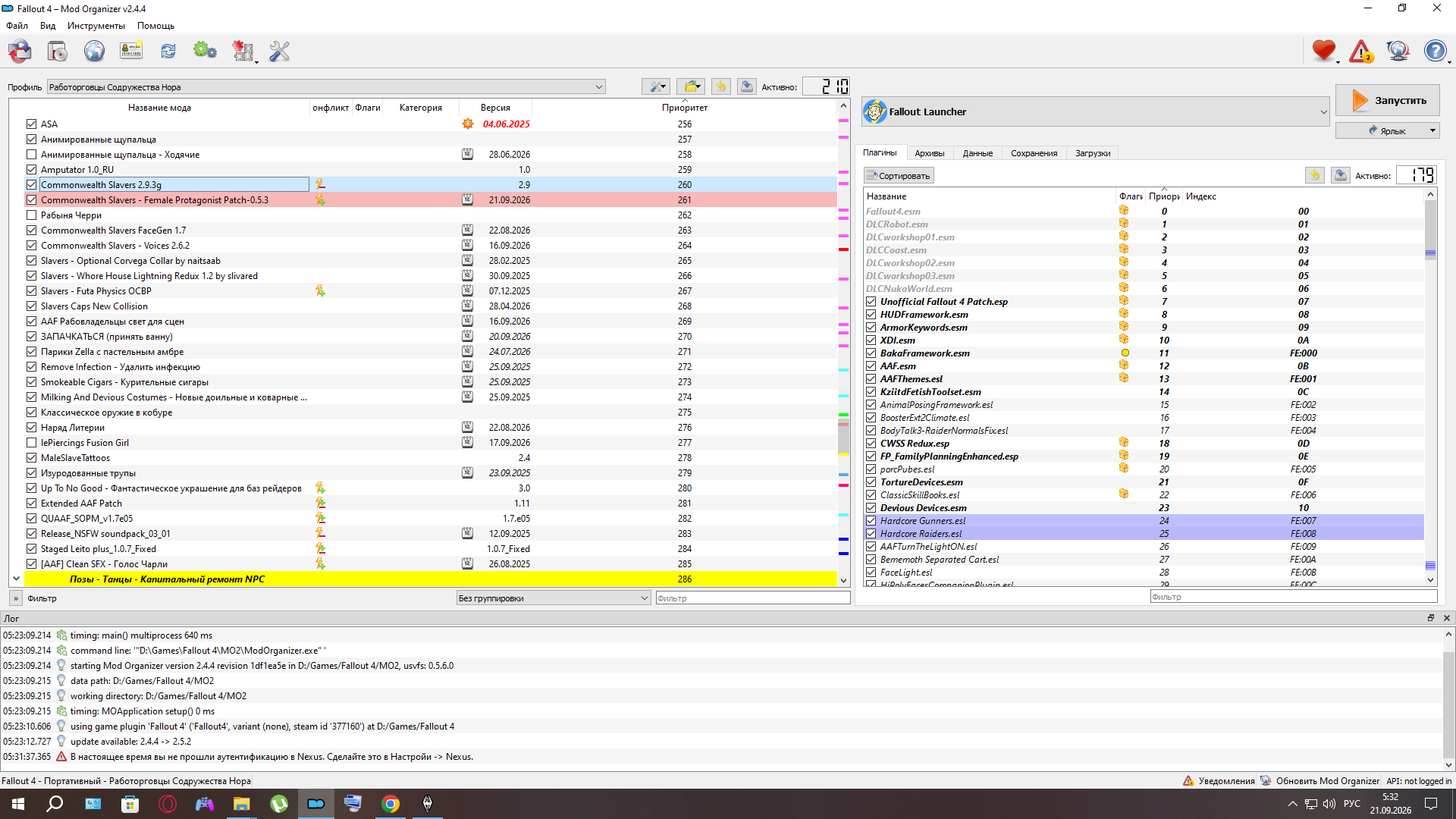Open Opera from the taskbar

[x=168, y=804]
